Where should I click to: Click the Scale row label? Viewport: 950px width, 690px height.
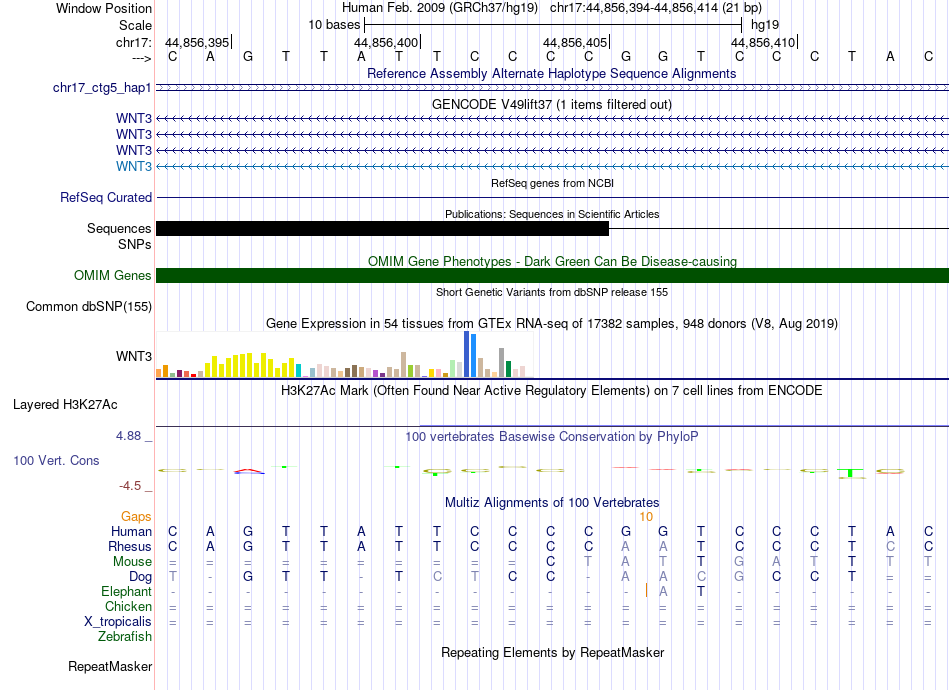[x=135, y=25]
